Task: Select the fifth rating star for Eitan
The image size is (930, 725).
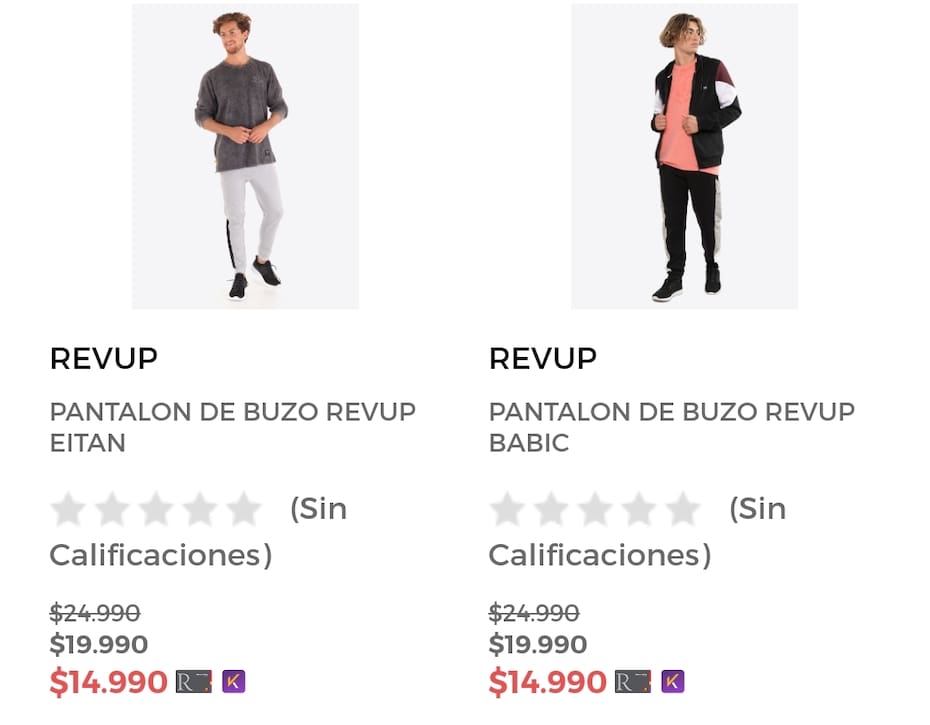Action: point(244,509)
